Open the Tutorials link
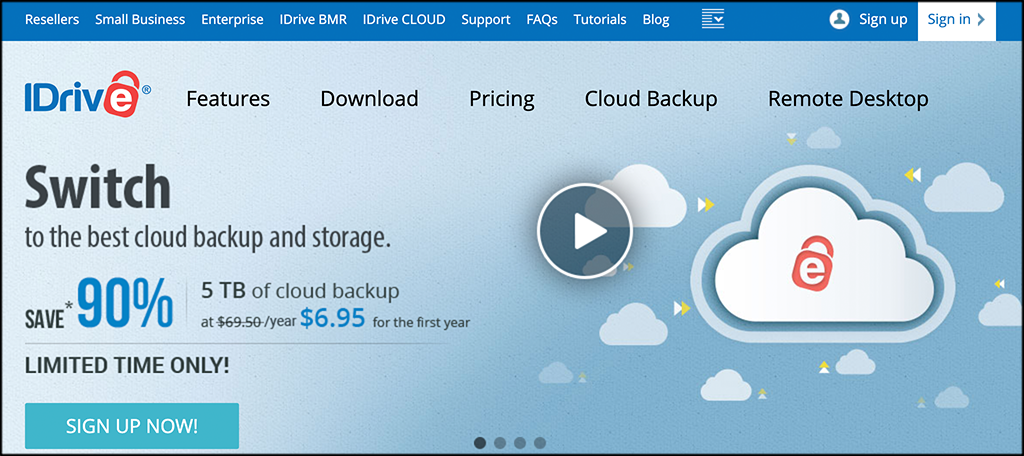Viewport: 1024px width, 456px height. [x=600, y=19]
